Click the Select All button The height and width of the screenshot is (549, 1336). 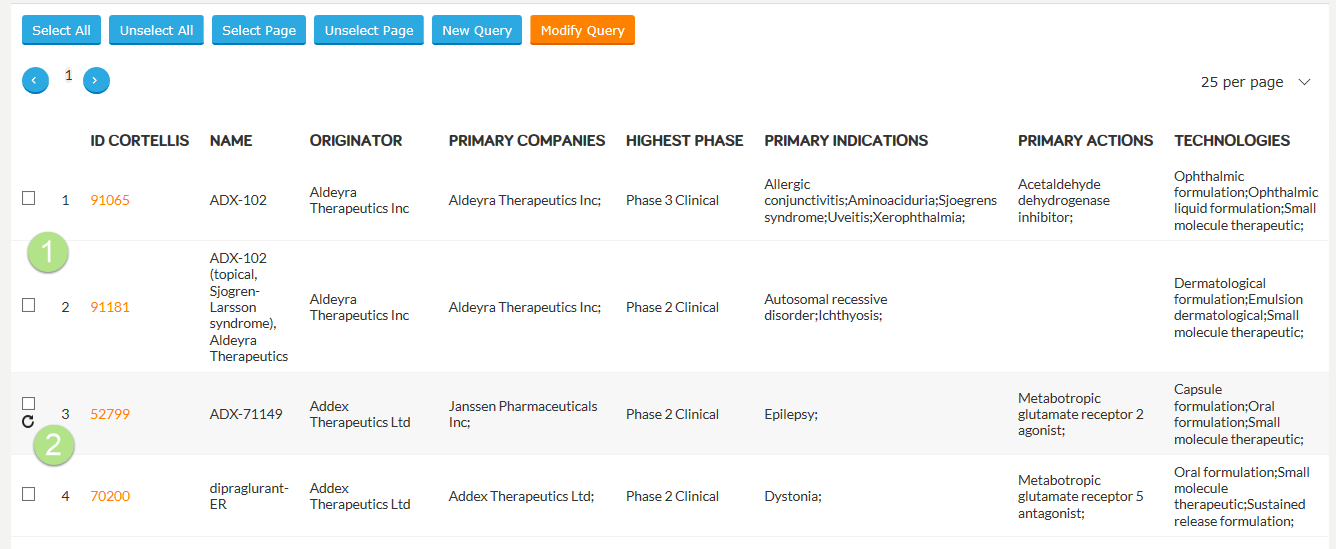point(61,30)
